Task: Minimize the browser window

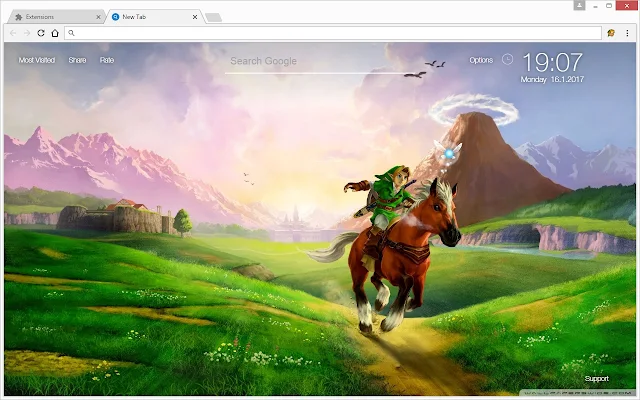Action: 596,6
